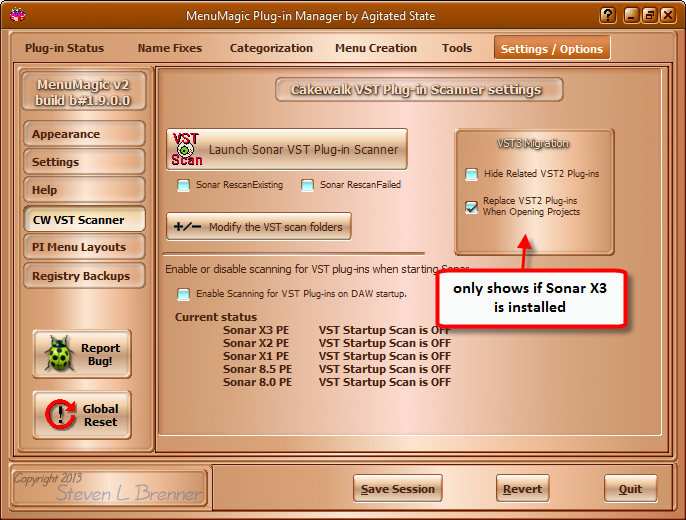This screenshot has height=520, width=686.
Task: Open the Name Fixes tab
Action: click(170, 48)
